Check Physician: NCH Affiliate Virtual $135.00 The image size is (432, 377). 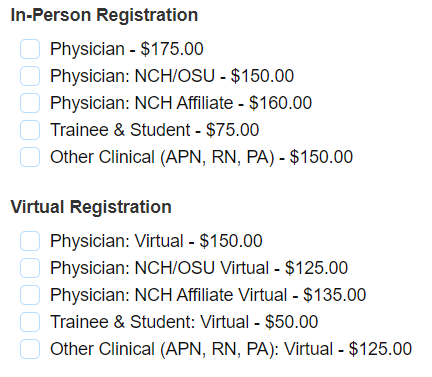pos(30,295)
